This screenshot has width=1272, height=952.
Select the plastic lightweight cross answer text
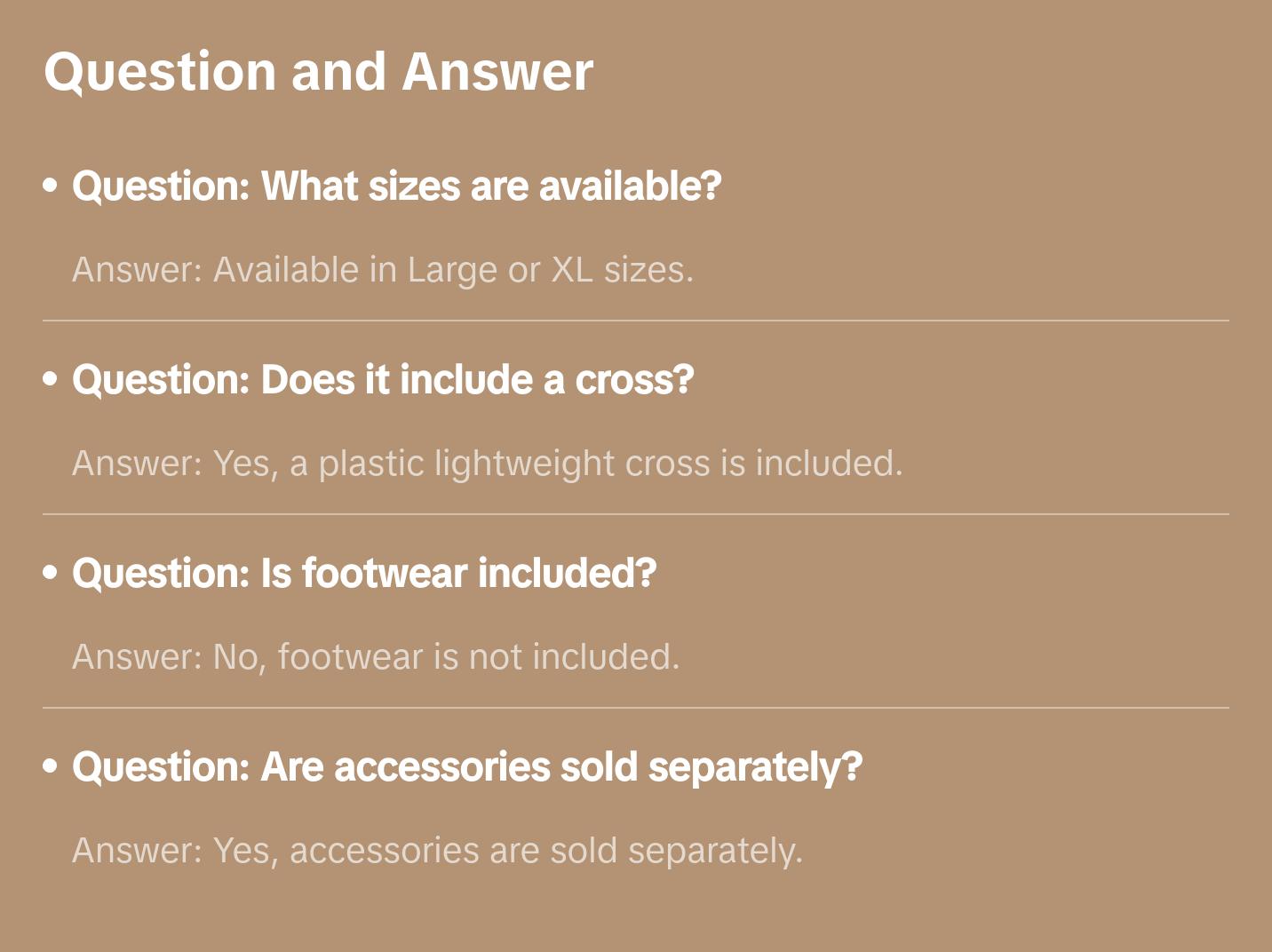point(487,464)
